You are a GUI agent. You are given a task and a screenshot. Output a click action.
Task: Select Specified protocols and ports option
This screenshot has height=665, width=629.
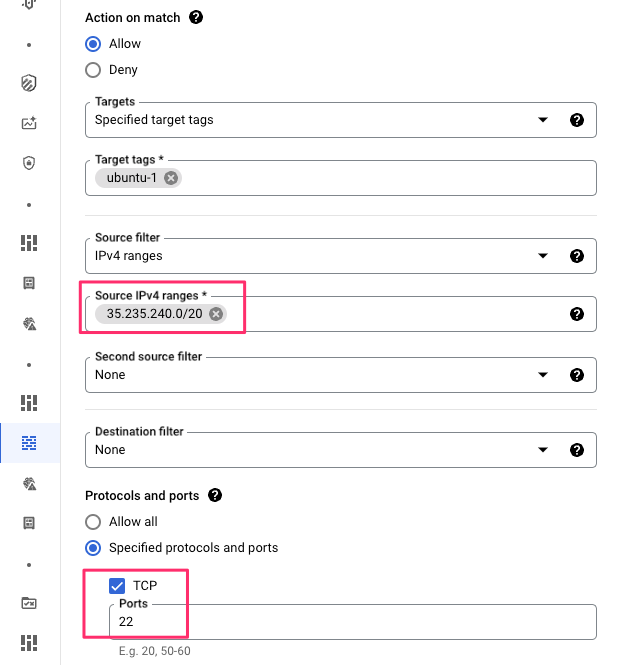pos(93,548)
